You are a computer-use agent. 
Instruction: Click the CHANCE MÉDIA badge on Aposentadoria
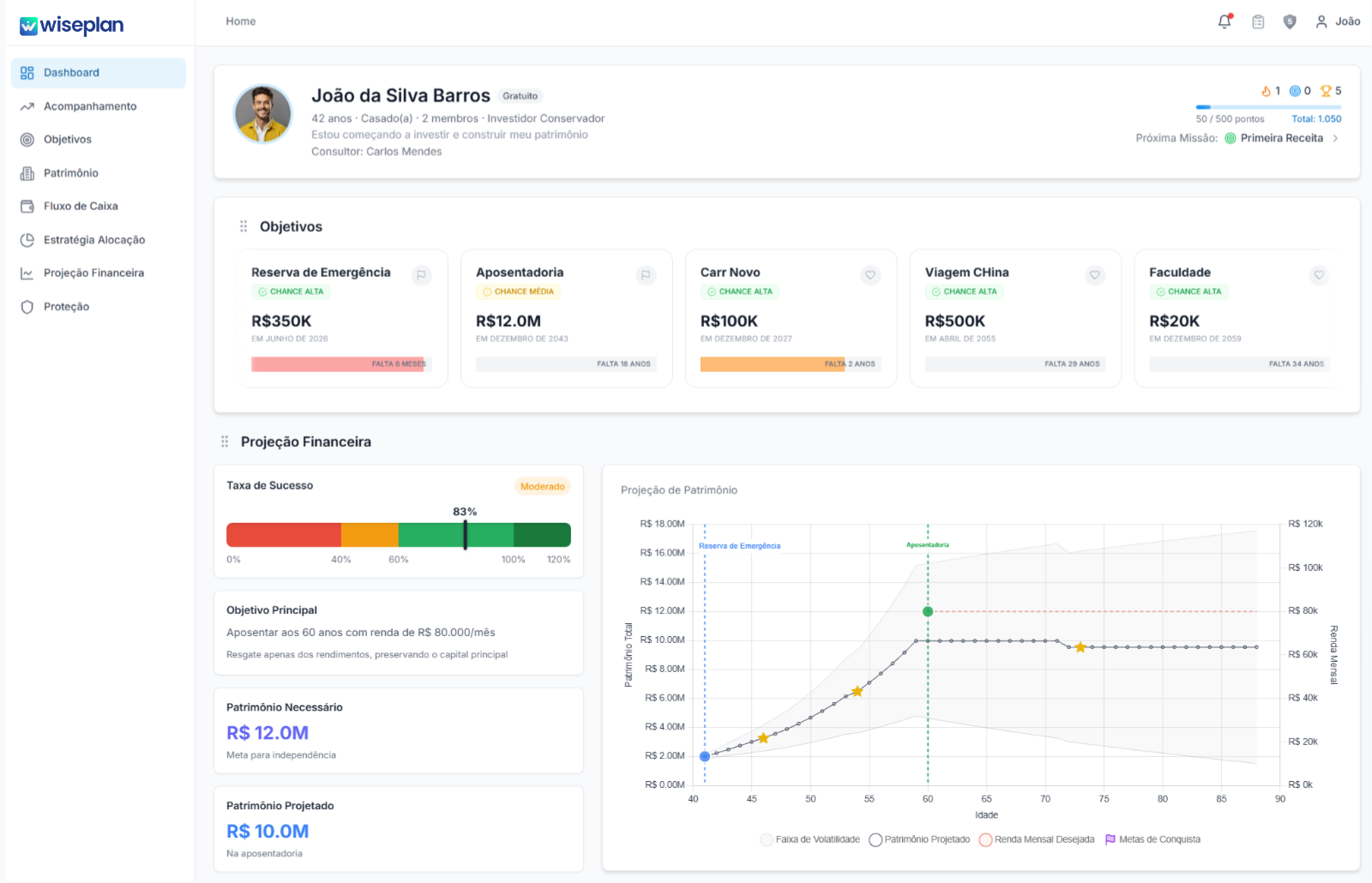click(519, 291)
